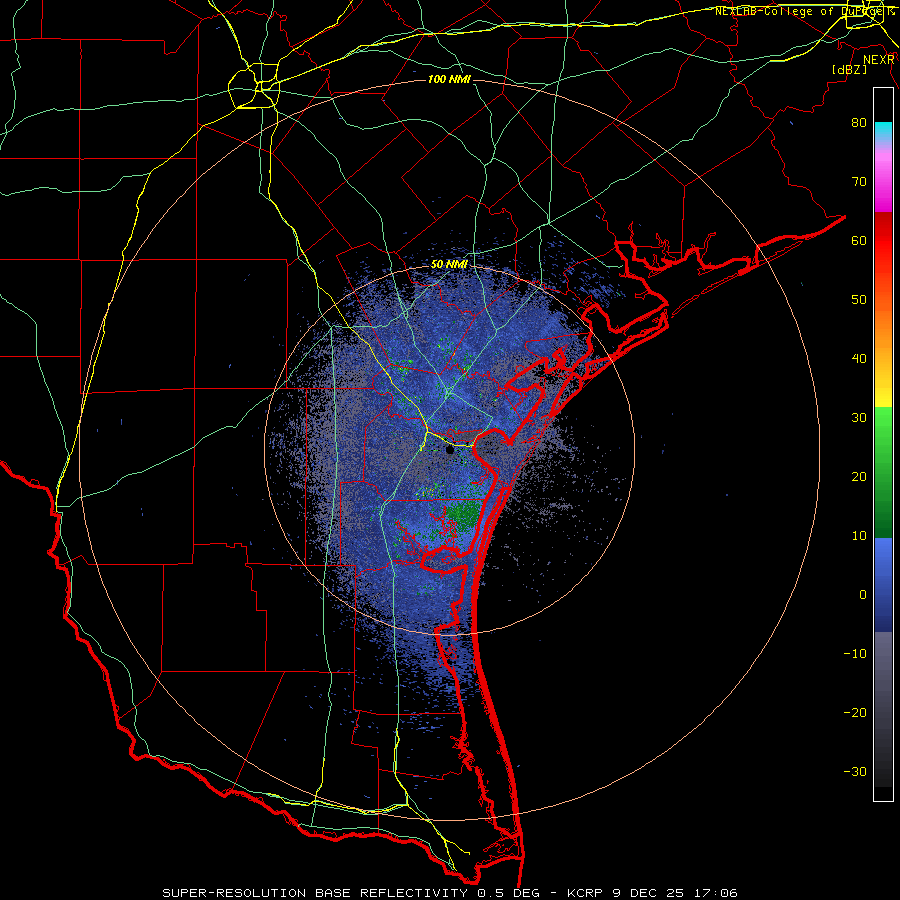
Task: Click the 50 value on dBZ scale
Action: (x=859, y=300)
